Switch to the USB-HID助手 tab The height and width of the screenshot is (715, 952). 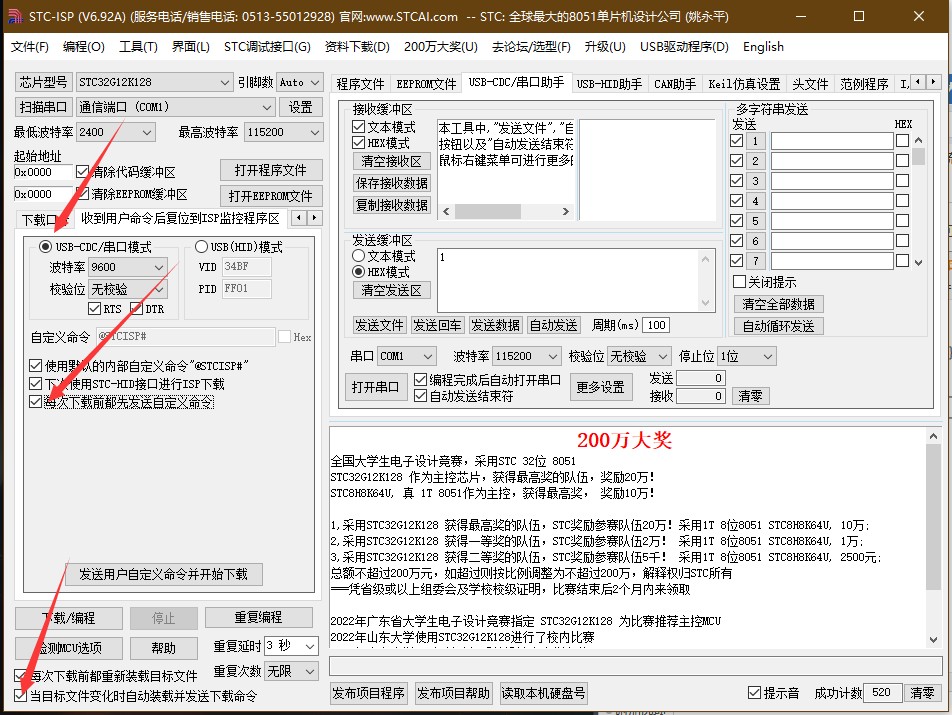point(609,84)
